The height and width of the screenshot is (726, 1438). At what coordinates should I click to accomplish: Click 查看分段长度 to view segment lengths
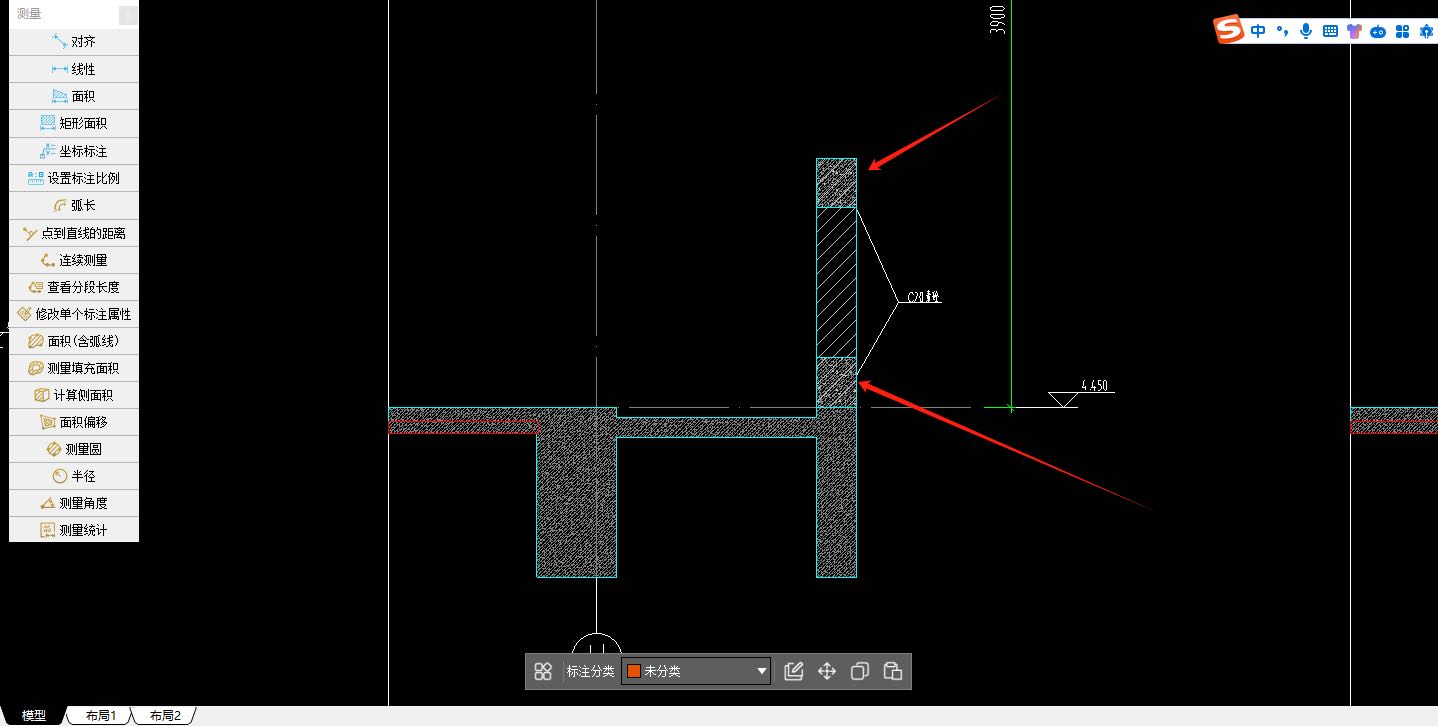tap(74, 287)
